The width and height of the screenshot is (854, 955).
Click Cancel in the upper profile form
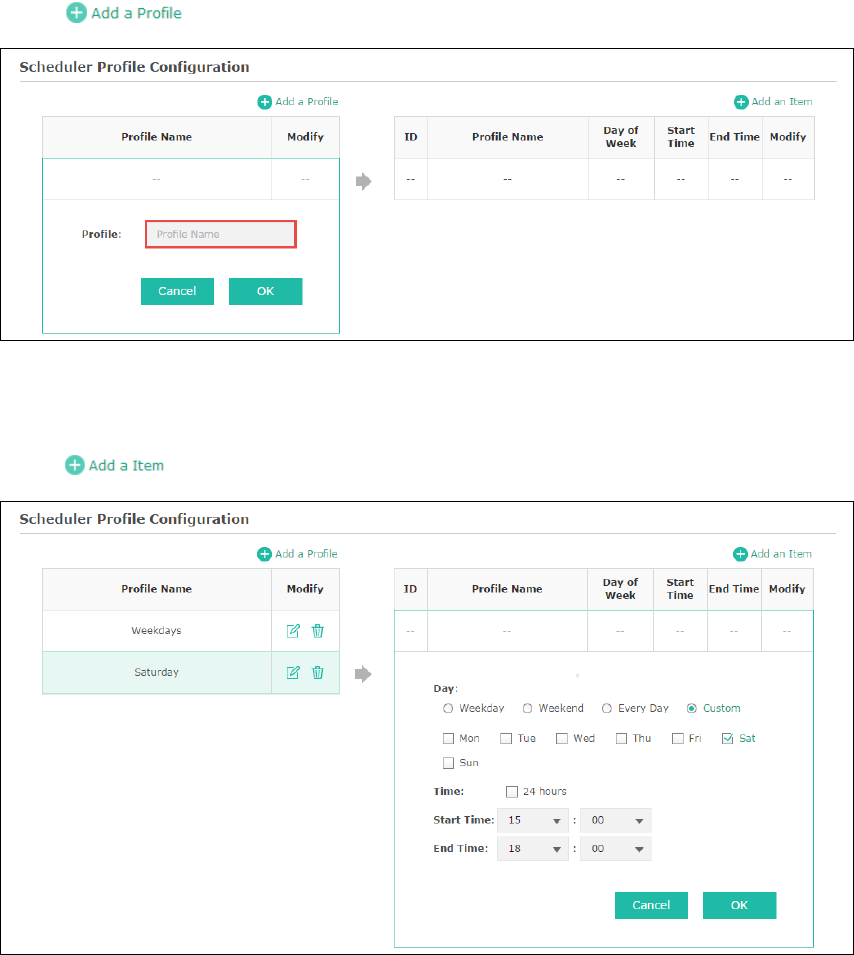177,291
